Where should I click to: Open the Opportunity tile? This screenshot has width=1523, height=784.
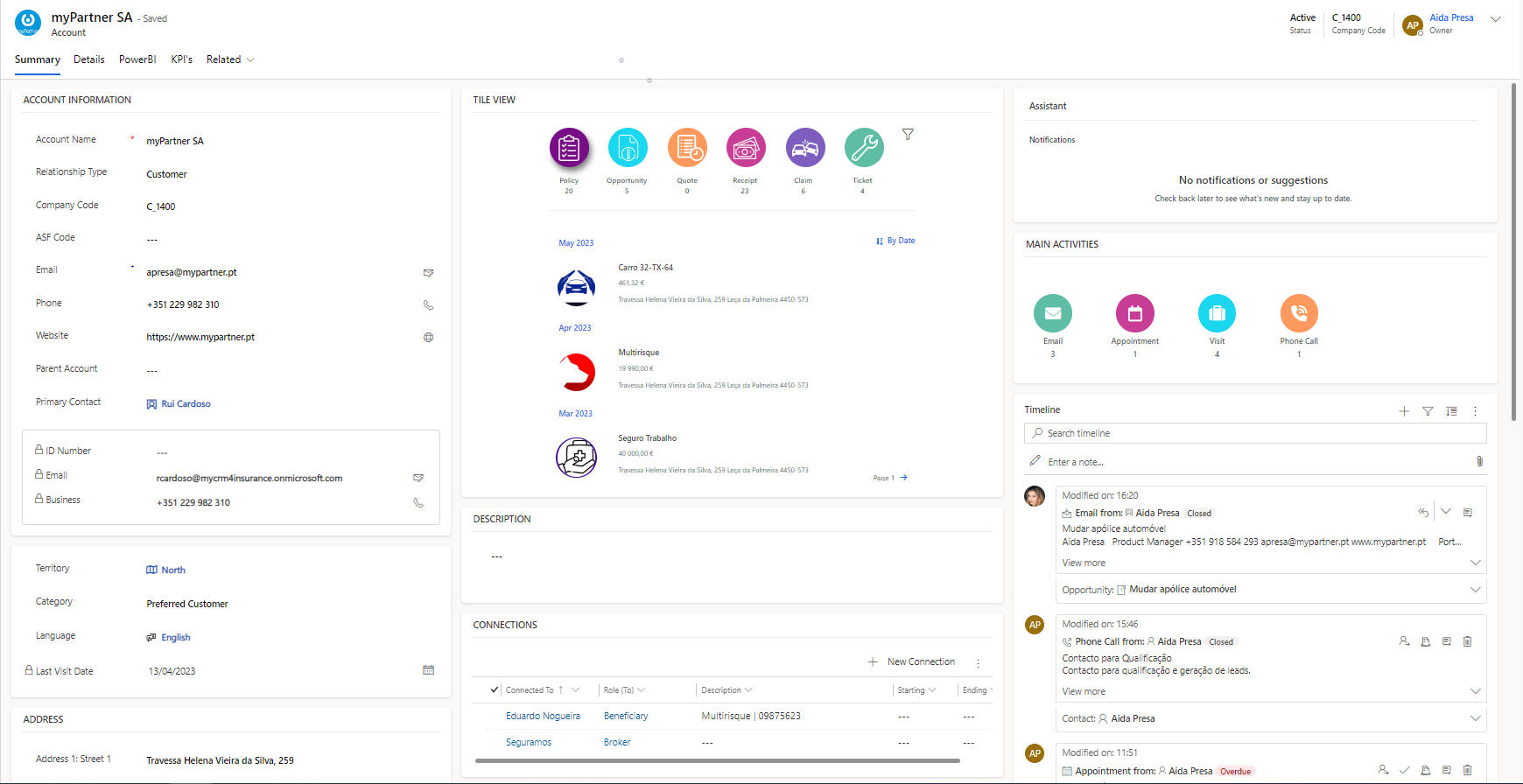627,148
